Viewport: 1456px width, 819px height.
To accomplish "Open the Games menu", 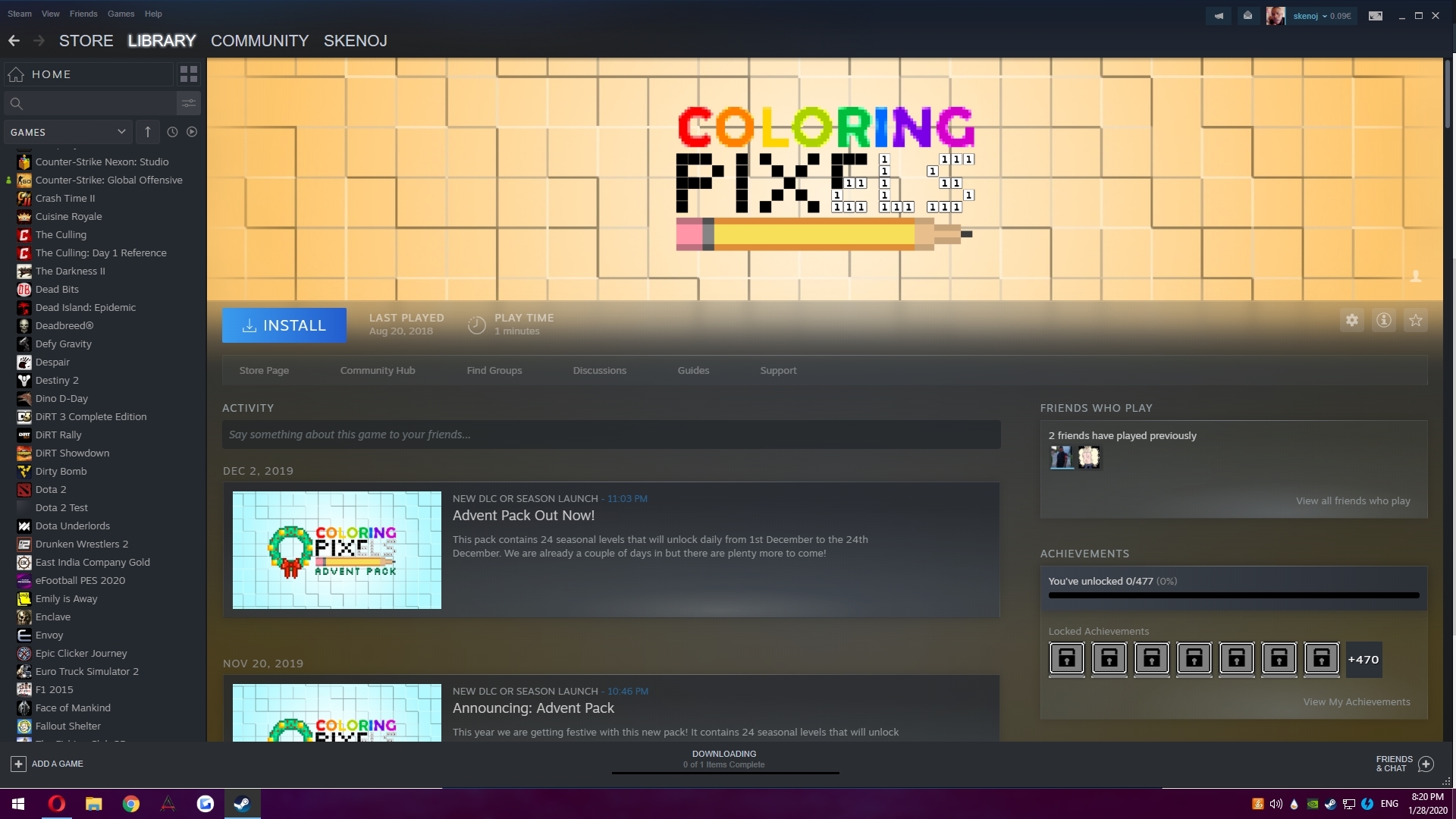I will tap(121, 14).
